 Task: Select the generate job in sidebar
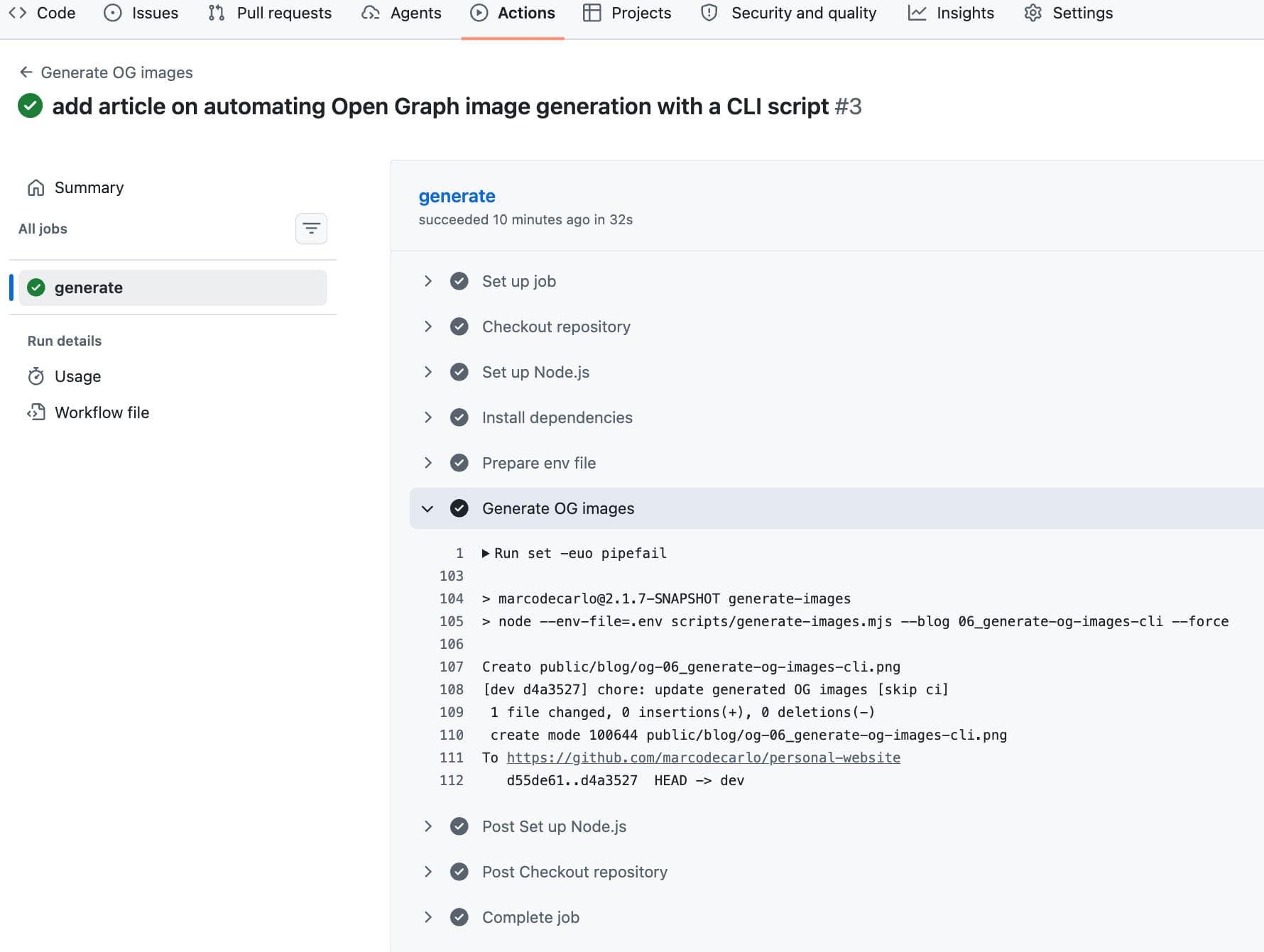coord(173,288)
